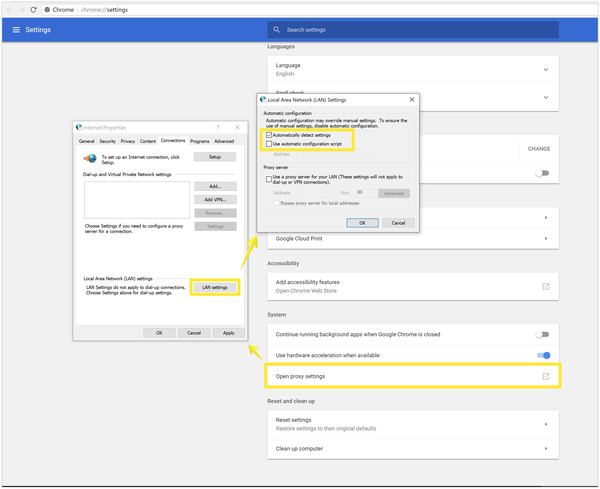Viewport: 600px width, 489px height.
Task: Check Bypass proxy server for local addresses
Action: [276, 203]
